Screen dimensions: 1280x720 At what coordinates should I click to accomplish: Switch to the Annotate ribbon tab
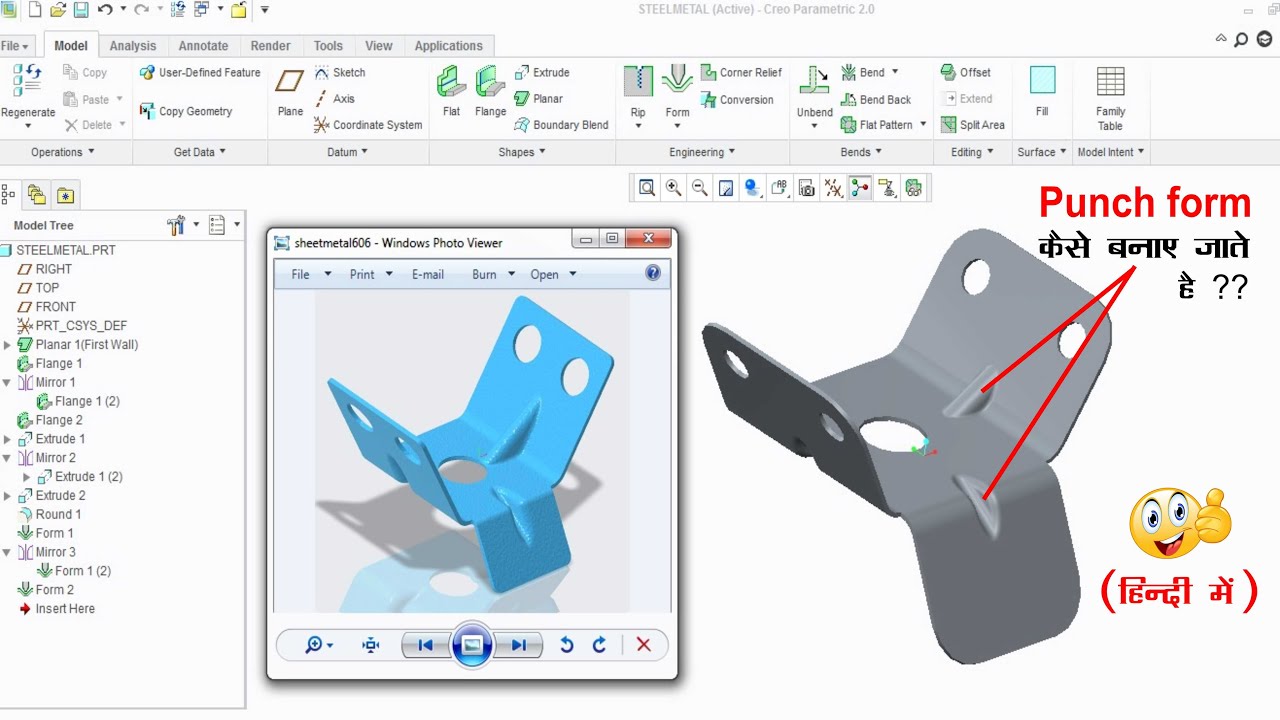(x=203, y=46)
